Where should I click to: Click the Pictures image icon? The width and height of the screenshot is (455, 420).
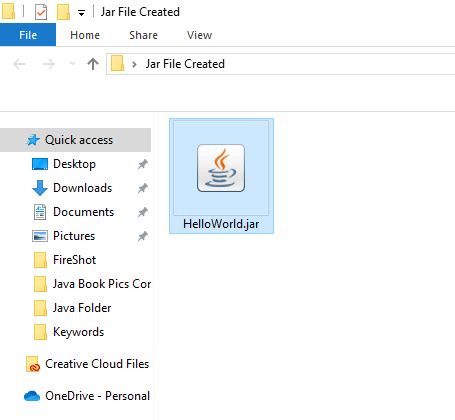[x=40, y=236]
